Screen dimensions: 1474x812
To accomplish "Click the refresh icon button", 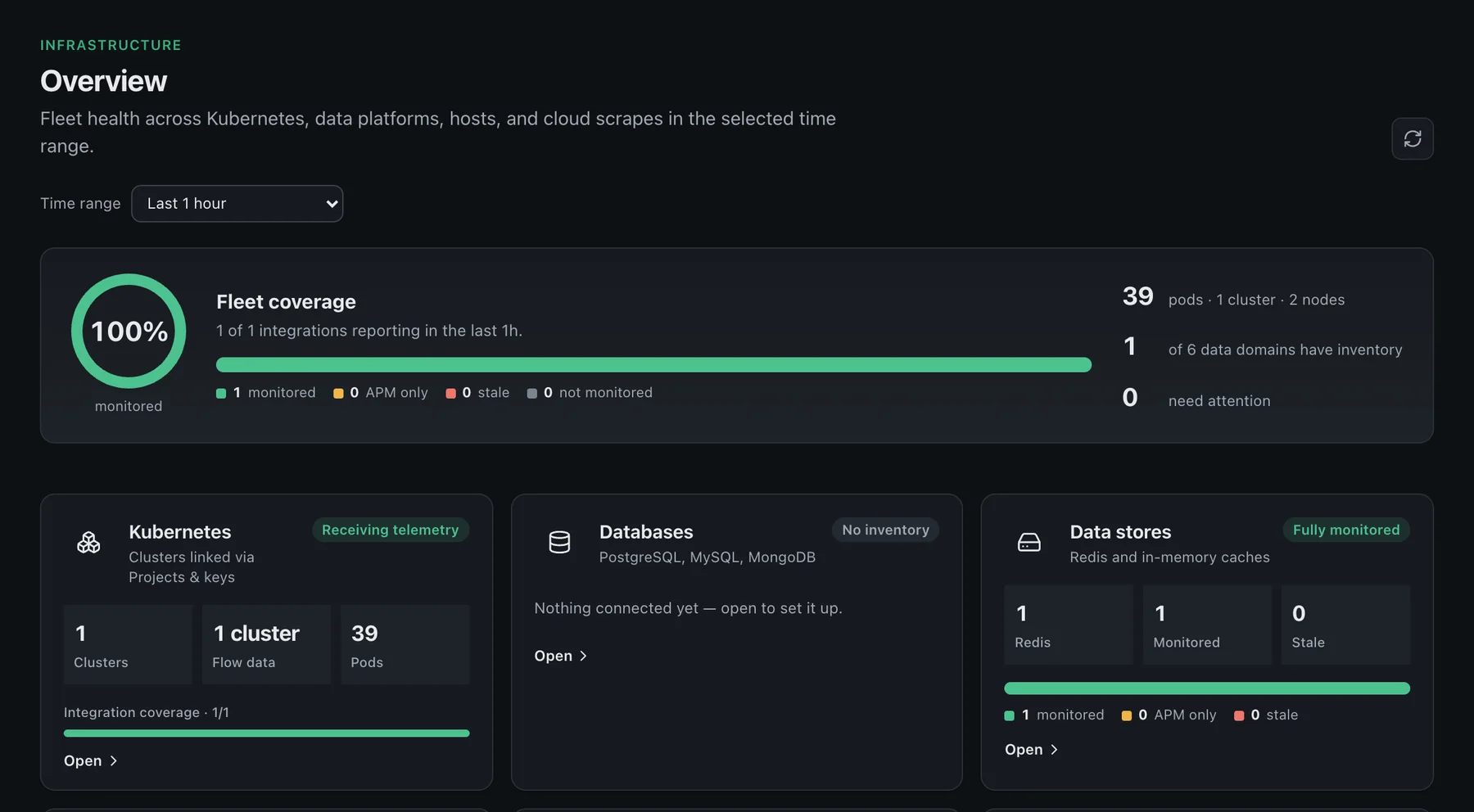I will (1412, 139).
